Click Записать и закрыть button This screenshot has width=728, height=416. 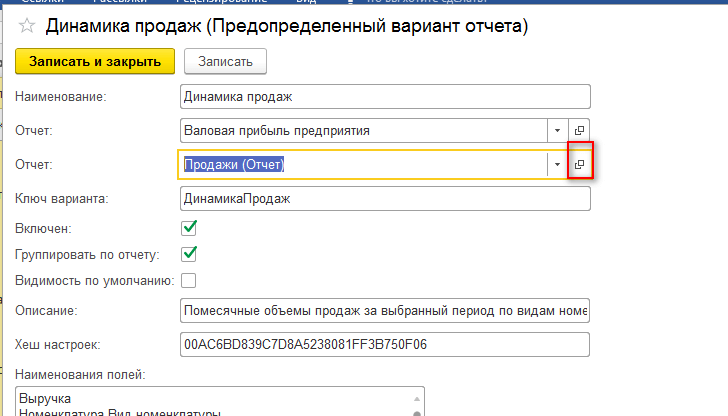tap(95, 61)
